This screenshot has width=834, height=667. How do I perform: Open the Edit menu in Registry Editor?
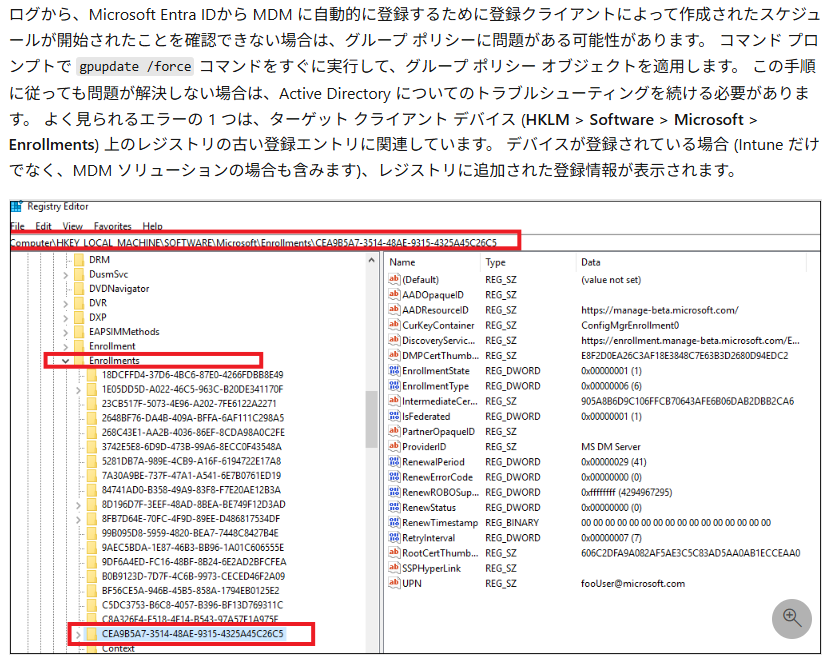[43, 226]
